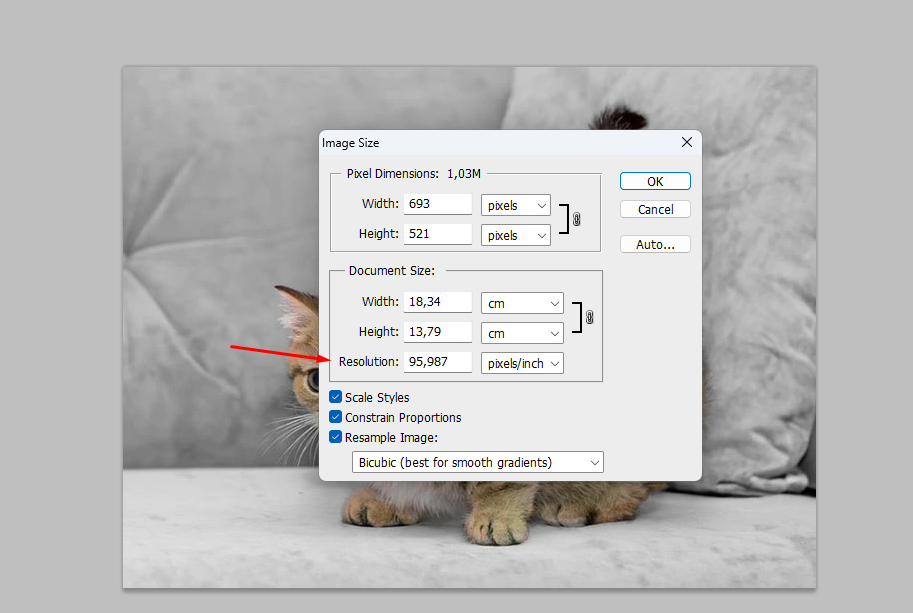This screenshot has height=613, width=913.
Task: Open the Bicubic resampling method dropdown
Action: tap(478, 462)
